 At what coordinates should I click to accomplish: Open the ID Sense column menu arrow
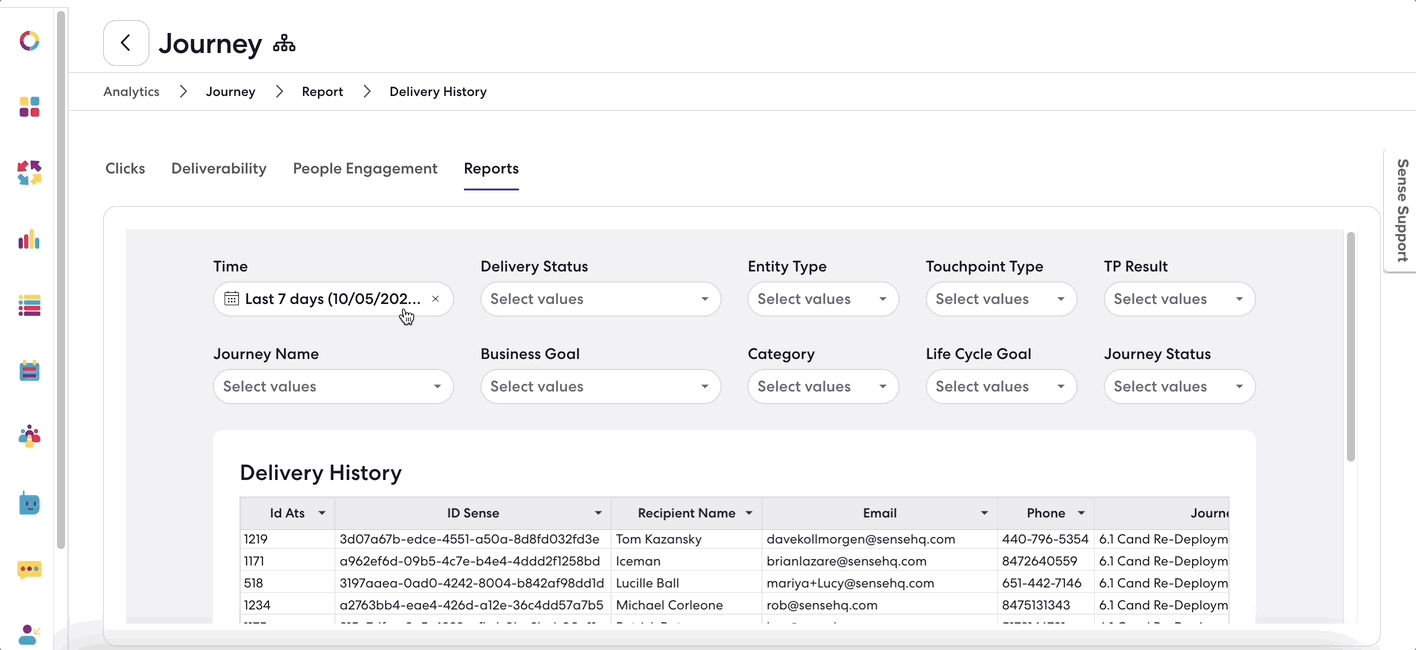[x=598, y=513]
